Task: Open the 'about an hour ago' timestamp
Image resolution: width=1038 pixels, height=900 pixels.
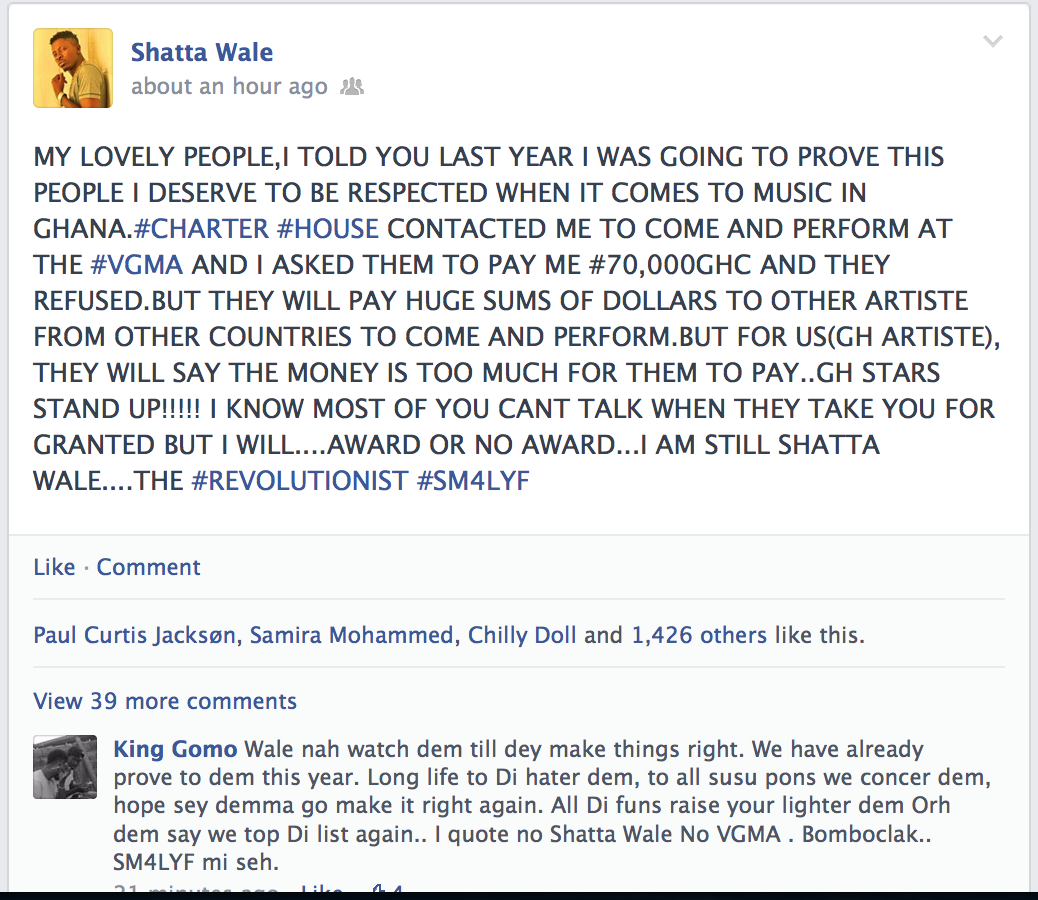Action: pos(229,87)
